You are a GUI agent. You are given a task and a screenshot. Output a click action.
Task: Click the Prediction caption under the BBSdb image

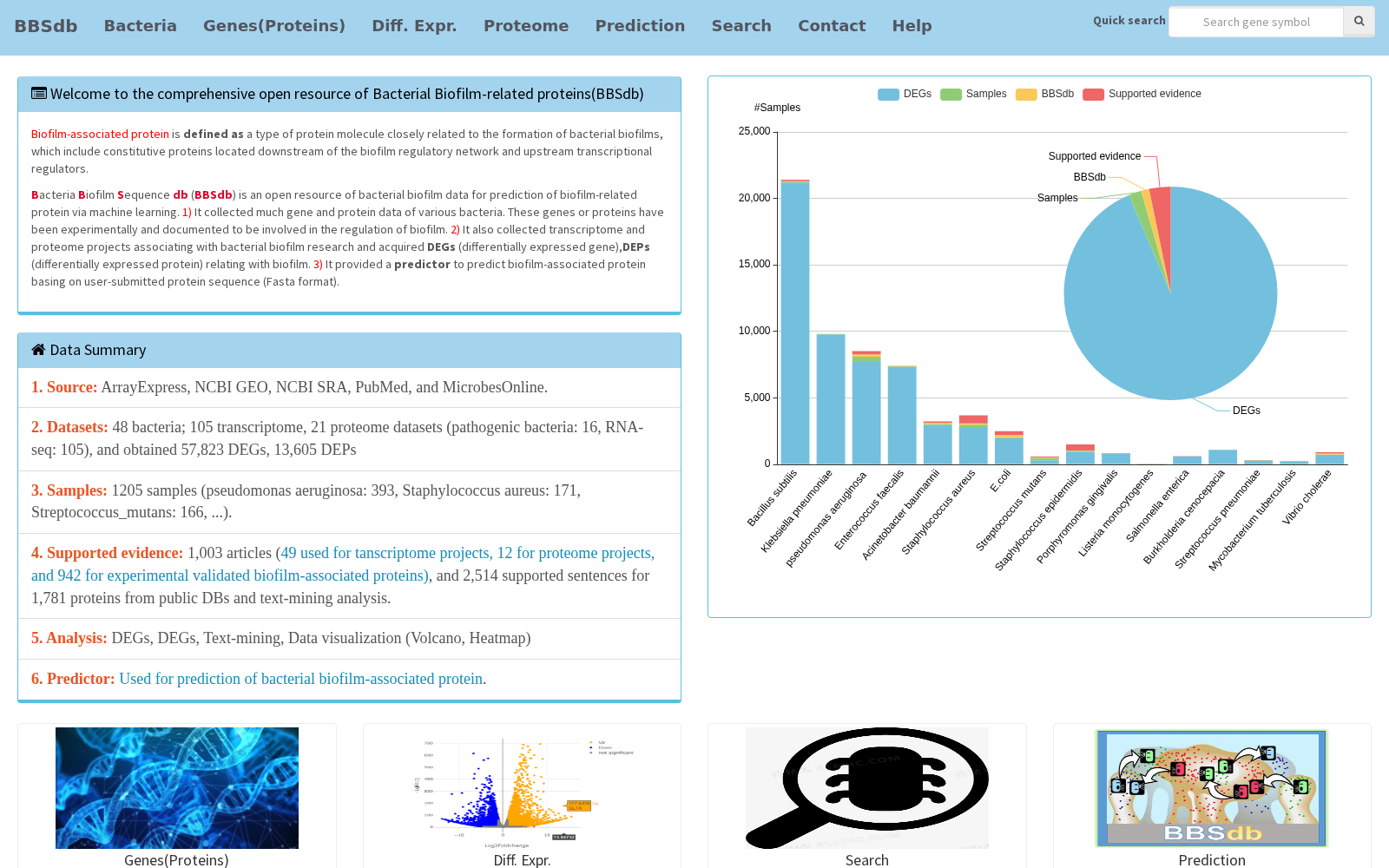pyautogui.click(x=1212, y=860)
